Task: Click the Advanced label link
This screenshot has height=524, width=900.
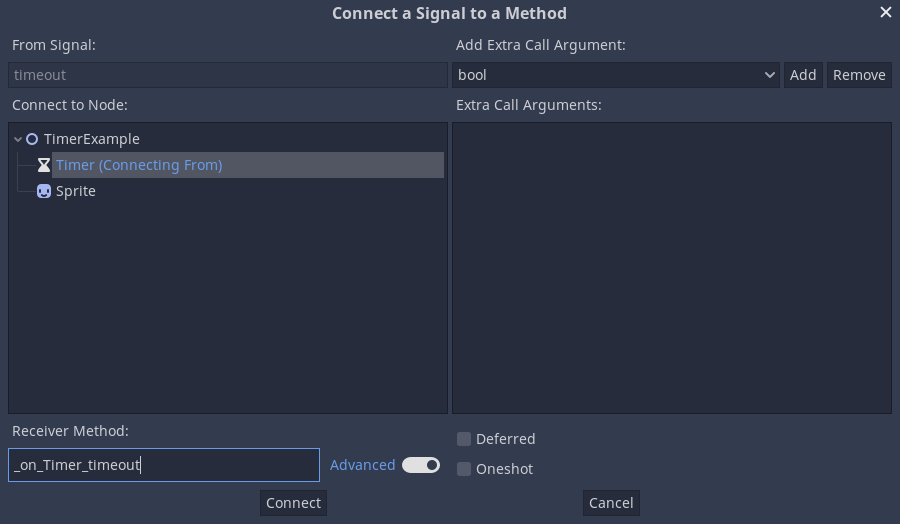Action: [x=362, y=465]
